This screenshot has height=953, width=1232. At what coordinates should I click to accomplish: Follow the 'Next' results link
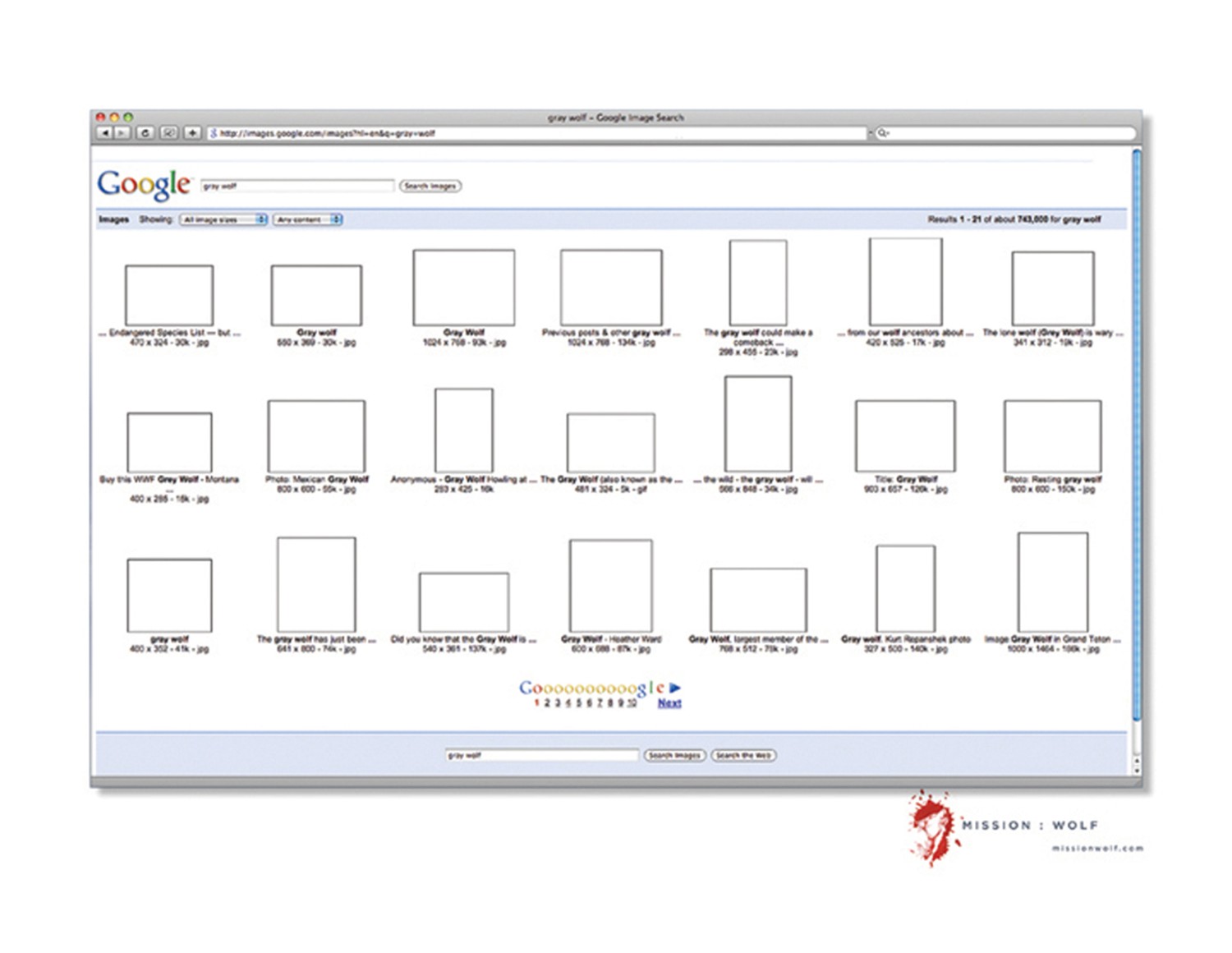[x=669, y=703]
